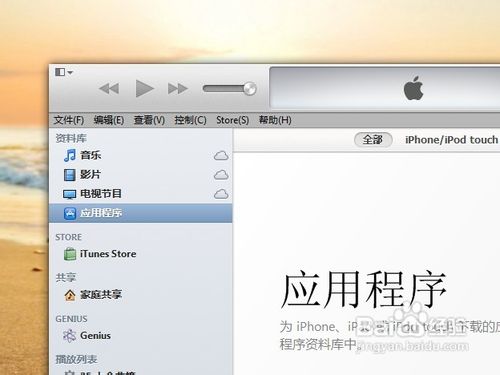
Task: Click the 播放列表 section header
Action: click(x=76, y=359)
